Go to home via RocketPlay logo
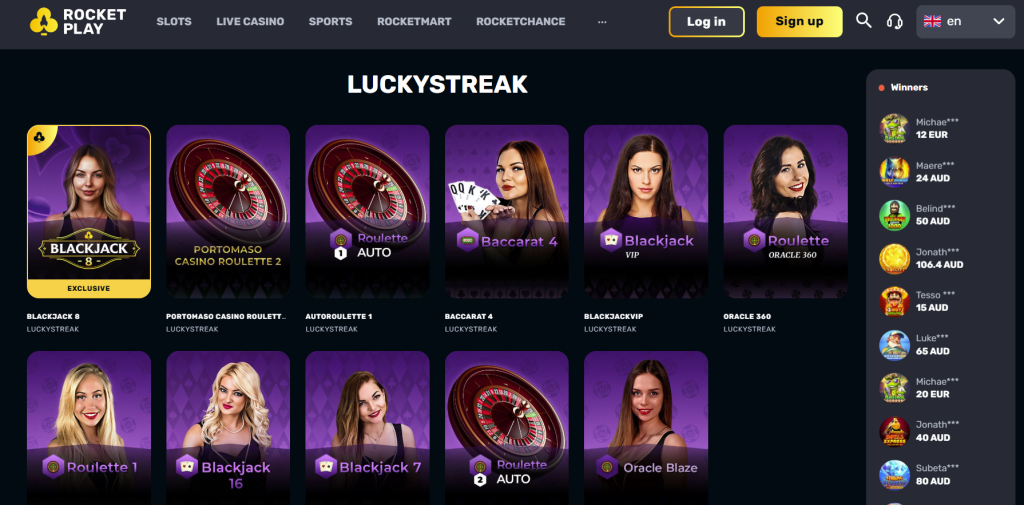Screen dimensions: 1024x505 click(78, 22)
